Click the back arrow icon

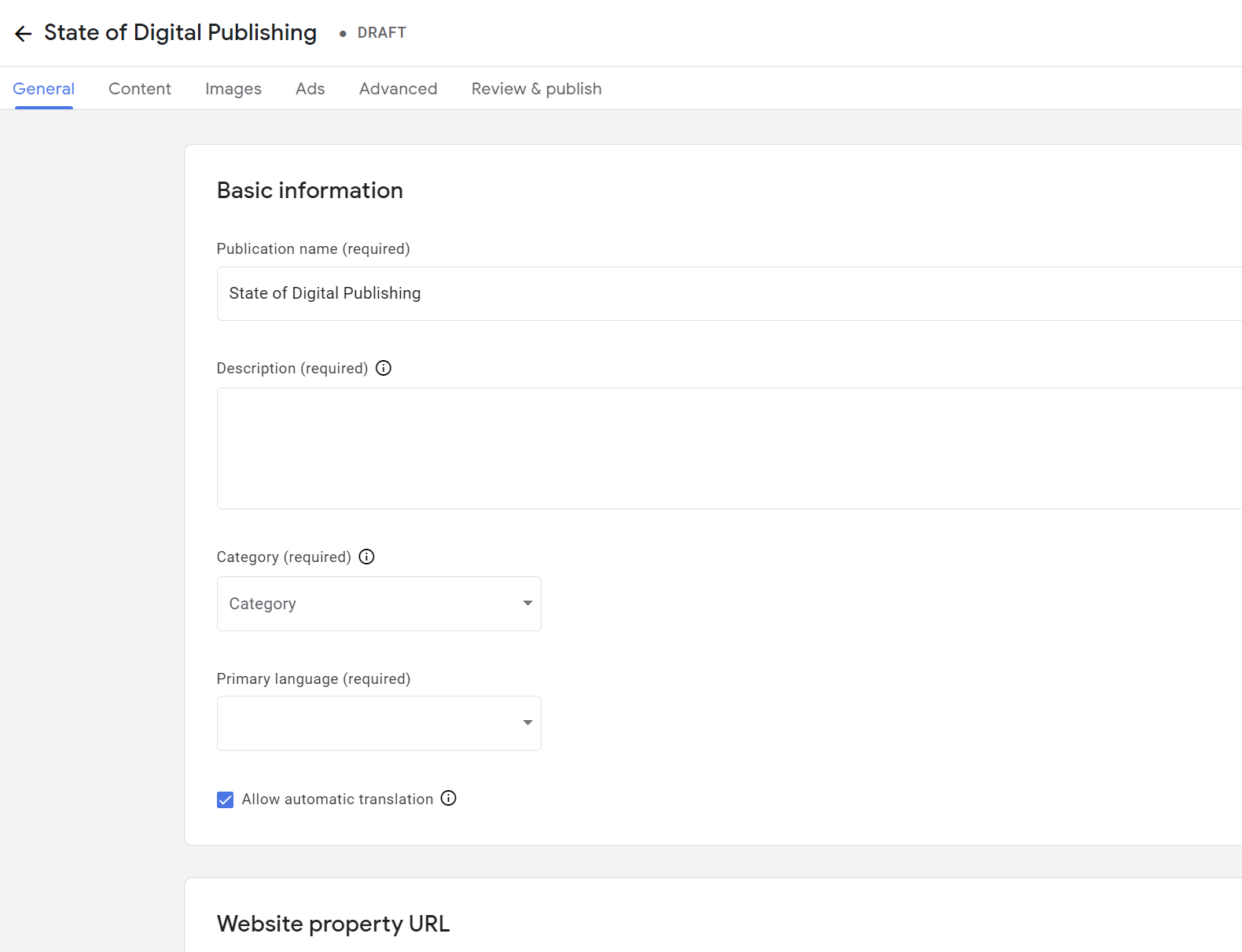pos(23,33)
